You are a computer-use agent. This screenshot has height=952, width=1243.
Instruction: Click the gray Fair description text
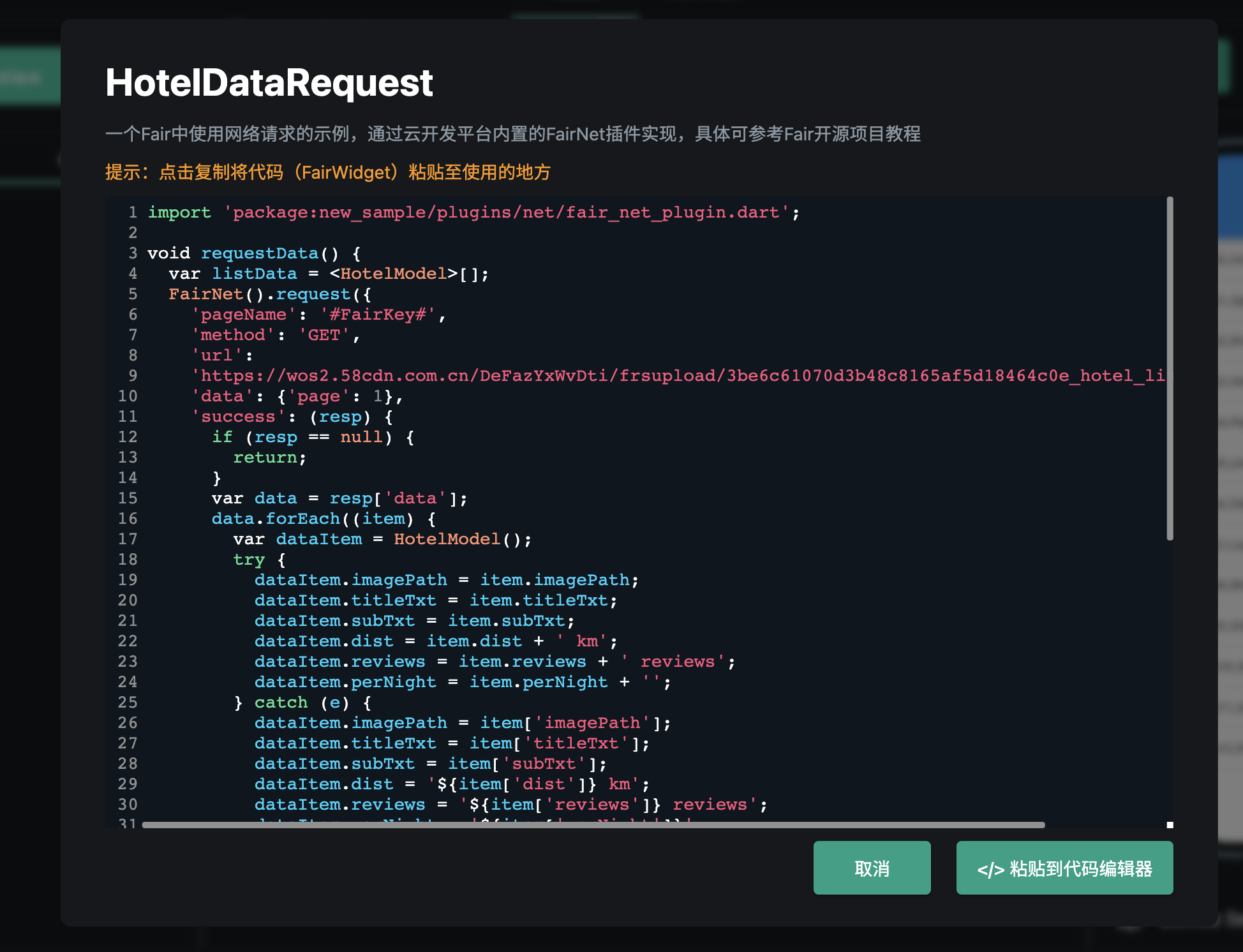(x=512, y=134)
